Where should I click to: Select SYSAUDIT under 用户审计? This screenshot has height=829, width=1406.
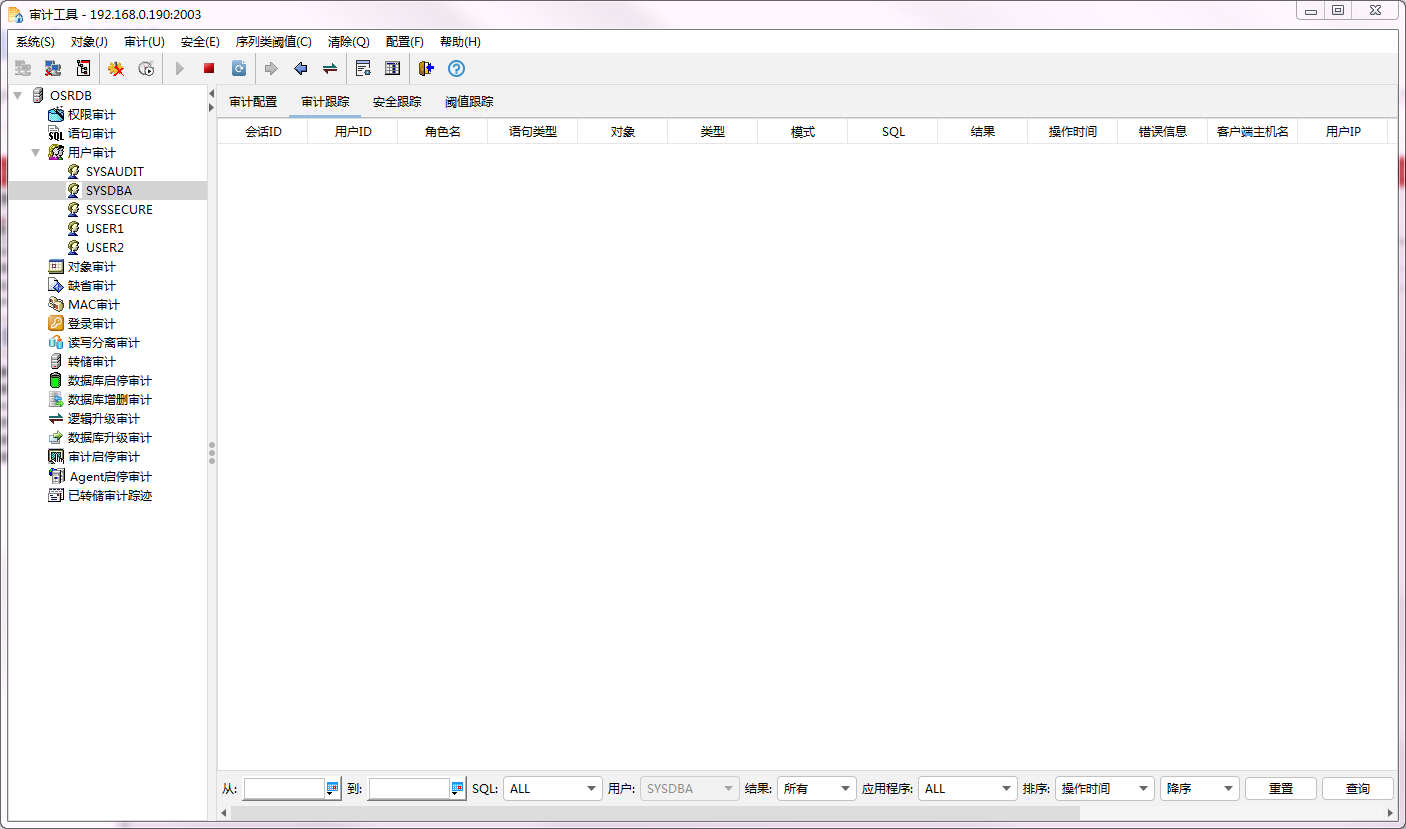click(112, 171)
